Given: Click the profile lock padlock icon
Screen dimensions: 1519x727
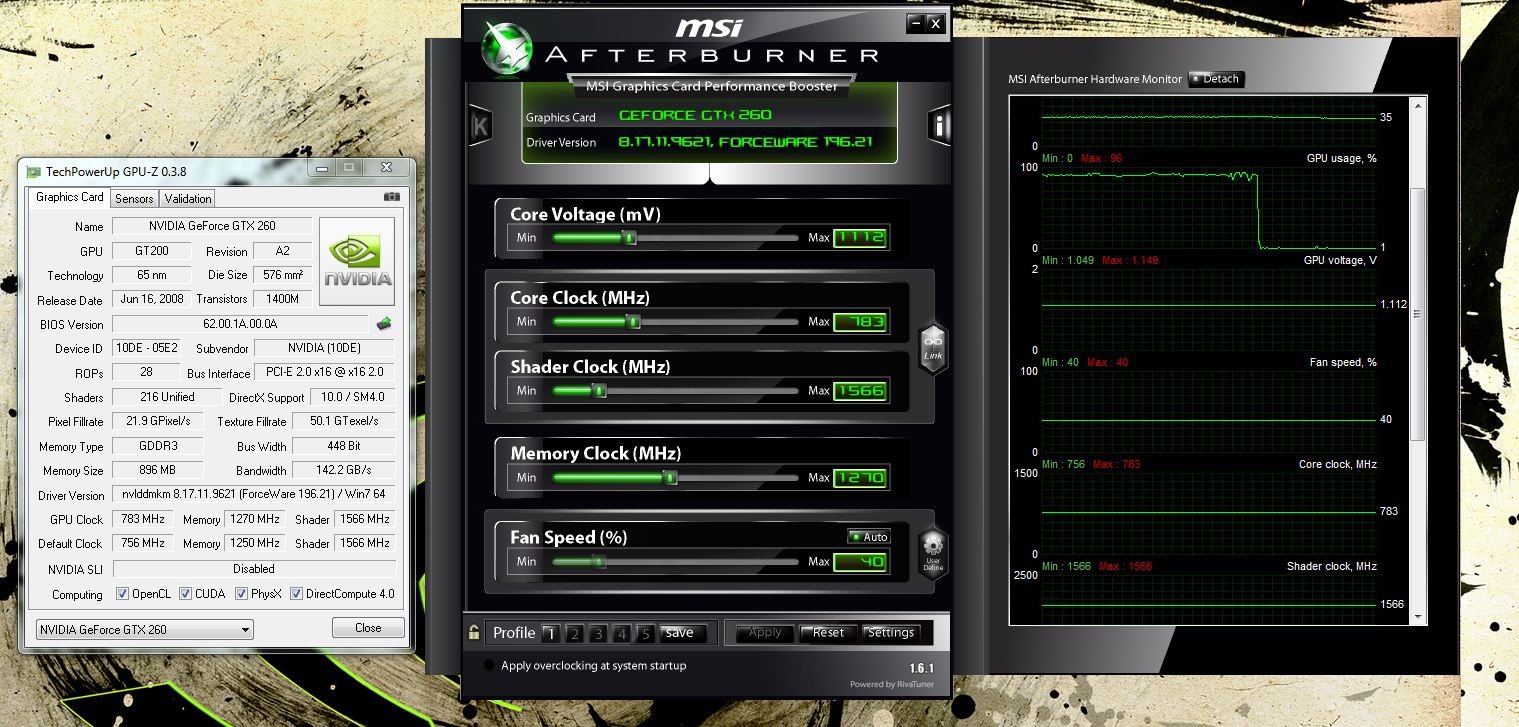Looking at the screenshot, I should point(474,632).
